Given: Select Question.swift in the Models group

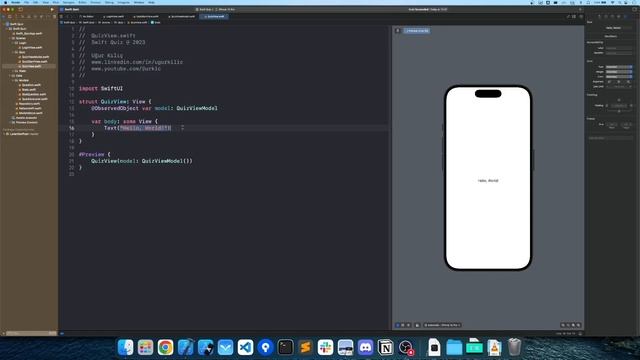Looking at the screenshot, I should [x=31, y=85].
